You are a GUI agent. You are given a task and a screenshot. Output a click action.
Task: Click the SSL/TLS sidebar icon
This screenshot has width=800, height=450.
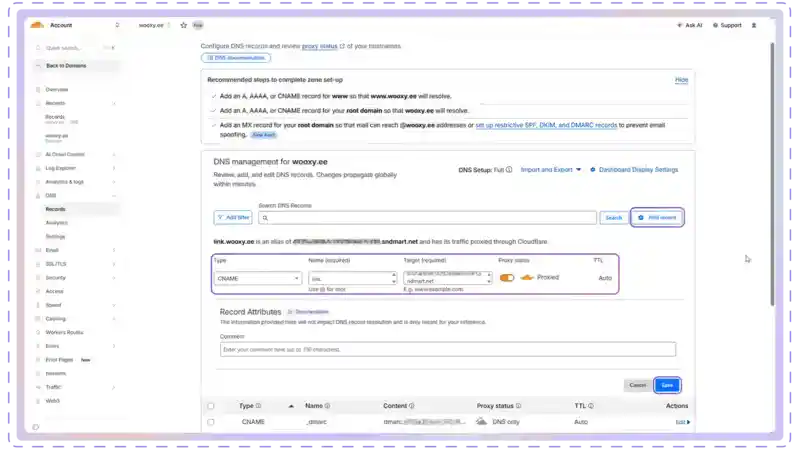38,264
